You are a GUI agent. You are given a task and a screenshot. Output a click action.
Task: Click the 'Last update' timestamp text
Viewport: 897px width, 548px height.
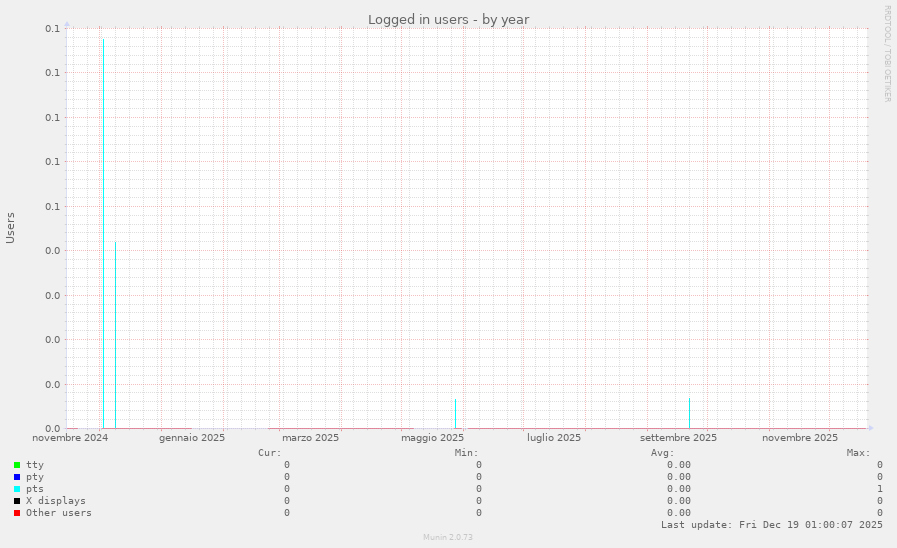click(x=771, y=524)
